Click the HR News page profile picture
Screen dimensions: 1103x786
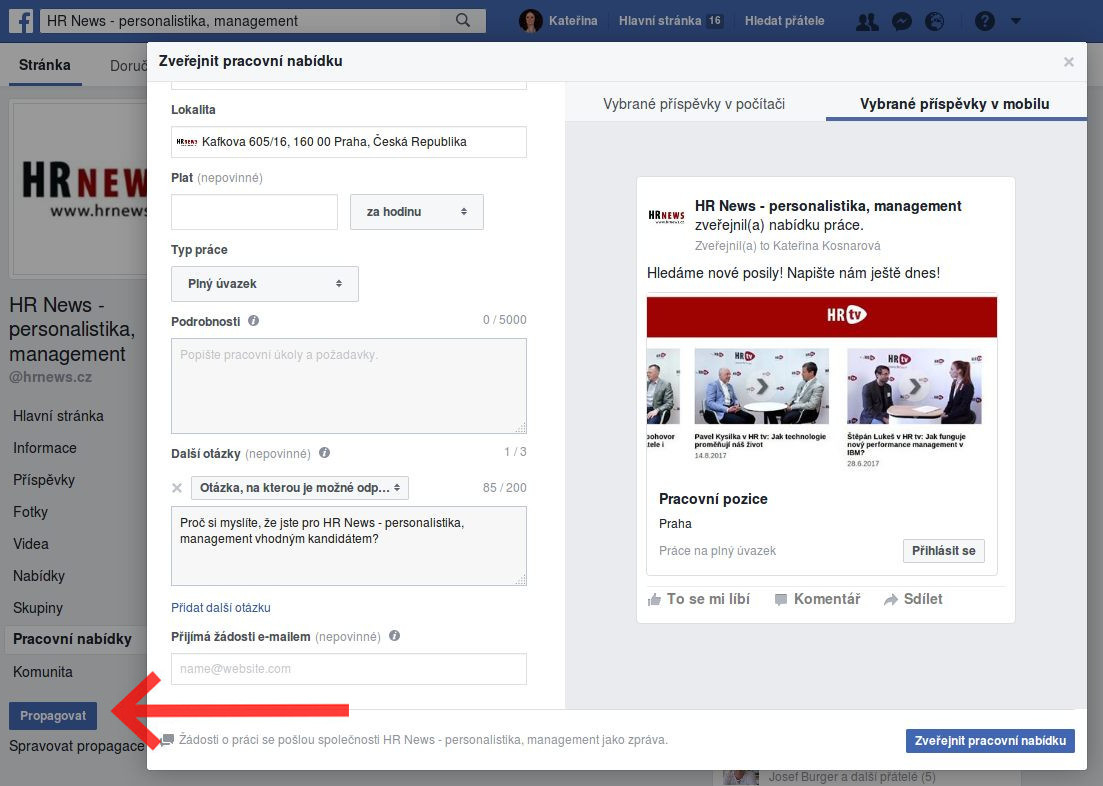click(x=80, y=189)
